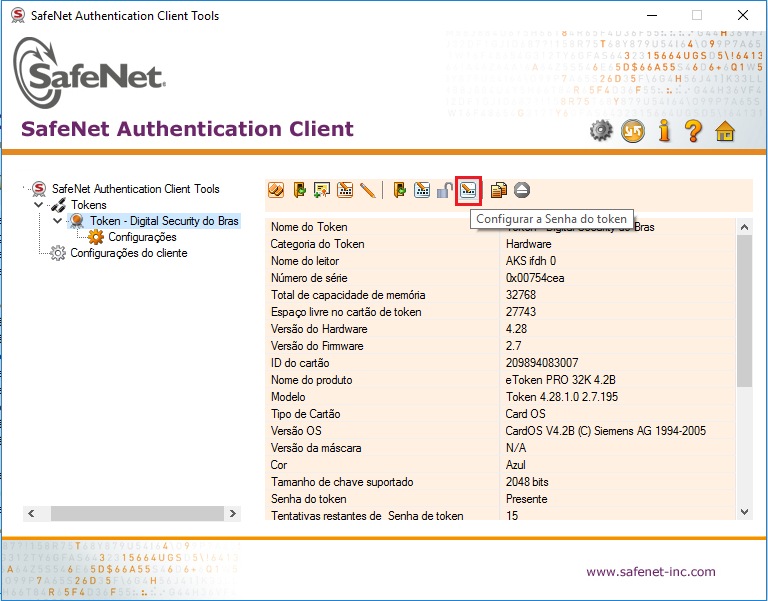Click the 'Versão do Firmware' label
The height and width of the screenshot is (601, 768).
[317, 346]
